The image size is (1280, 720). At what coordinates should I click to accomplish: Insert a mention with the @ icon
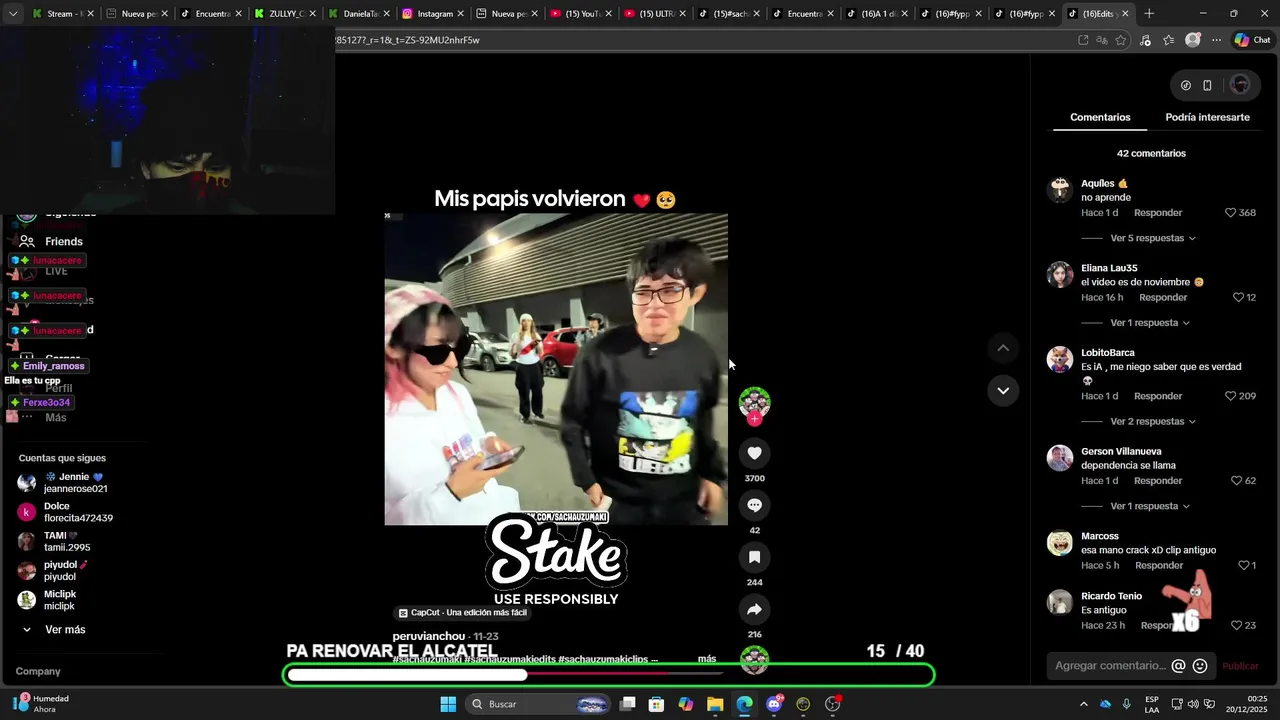(x=1178, y=666)
